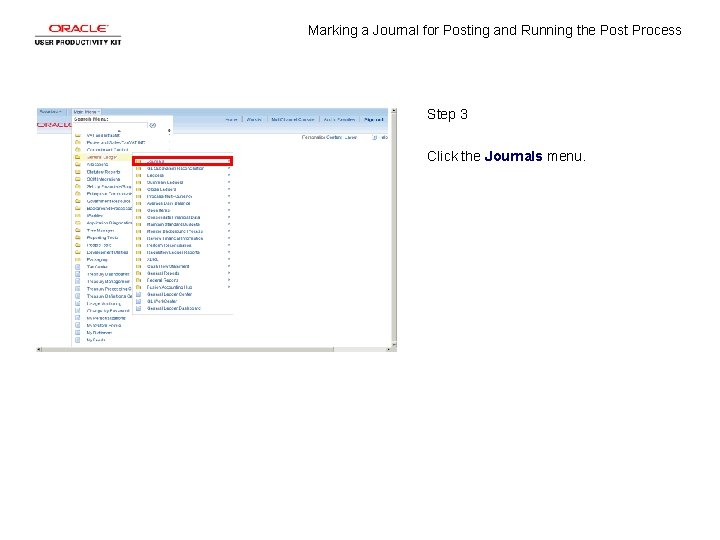Click the folder icon beside Statutory Reports
This screenshot has width=720, height=540.
click(78, 172)
